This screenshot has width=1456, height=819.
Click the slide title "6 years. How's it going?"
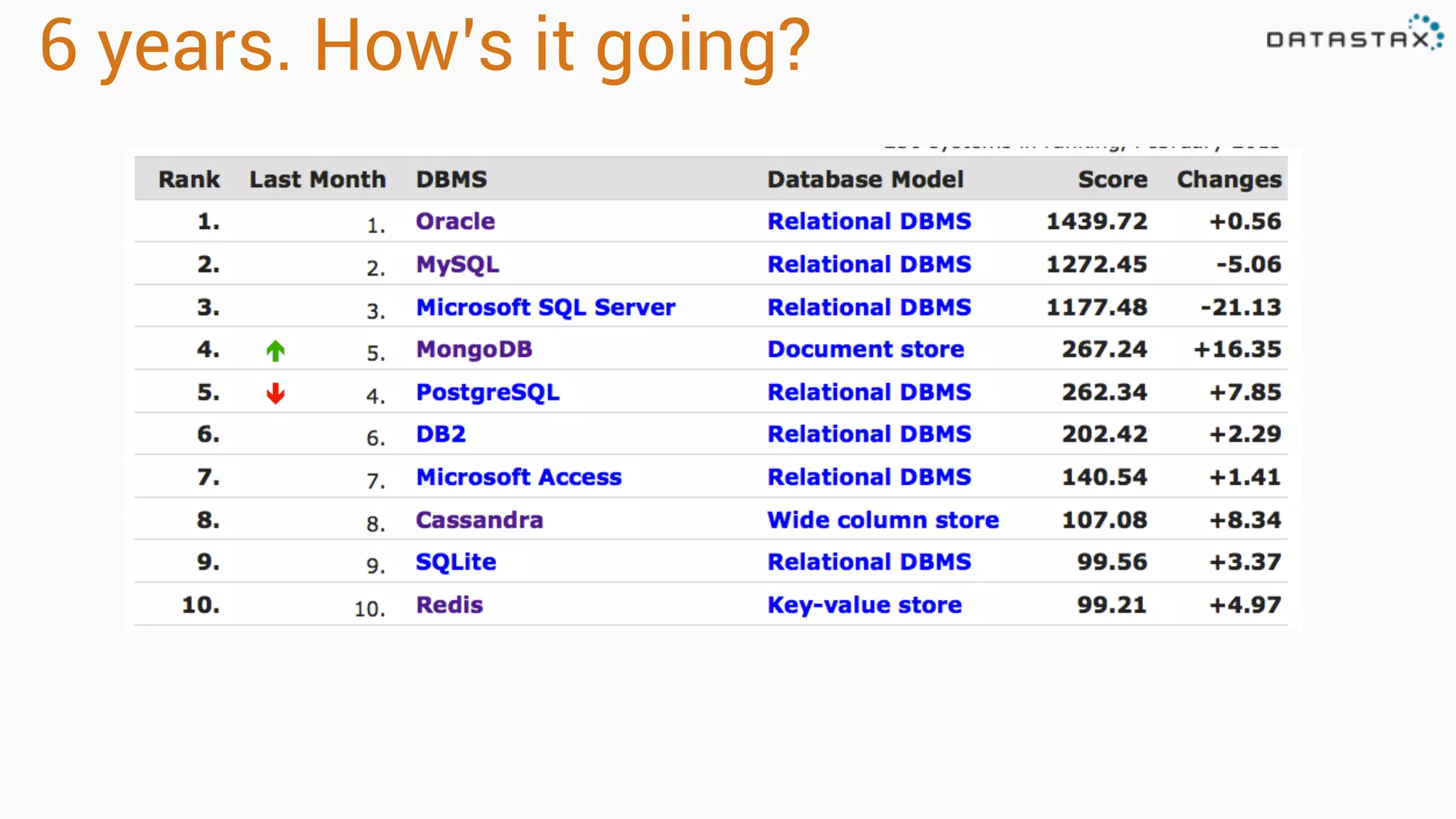(425, 45)
